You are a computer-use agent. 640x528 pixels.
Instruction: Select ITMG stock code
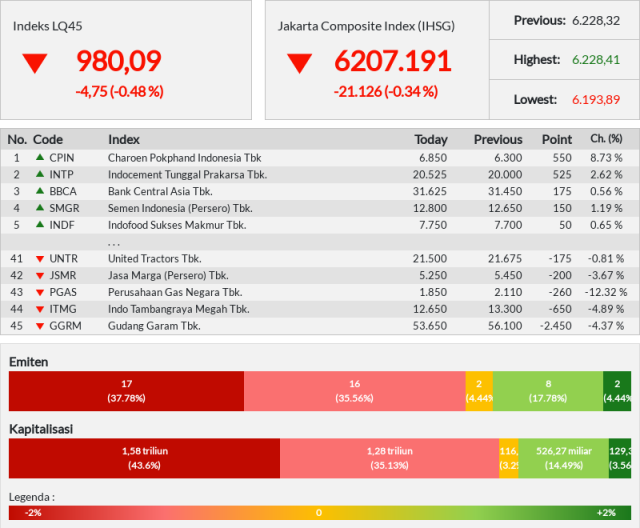pyautogui.click(x=63, y=310)
